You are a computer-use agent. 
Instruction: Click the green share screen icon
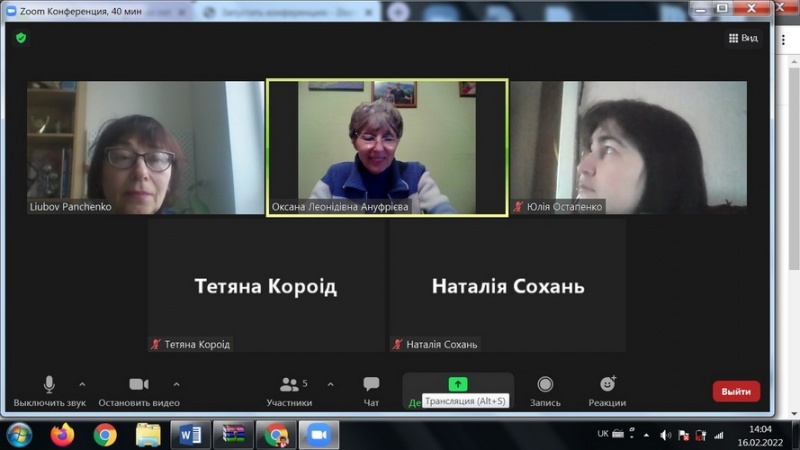457,384
